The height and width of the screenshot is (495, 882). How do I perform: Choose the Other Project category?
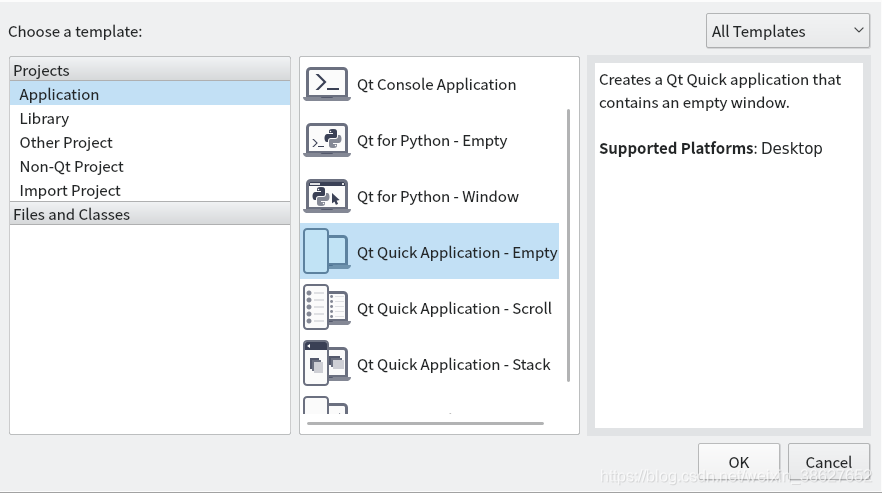66,142
